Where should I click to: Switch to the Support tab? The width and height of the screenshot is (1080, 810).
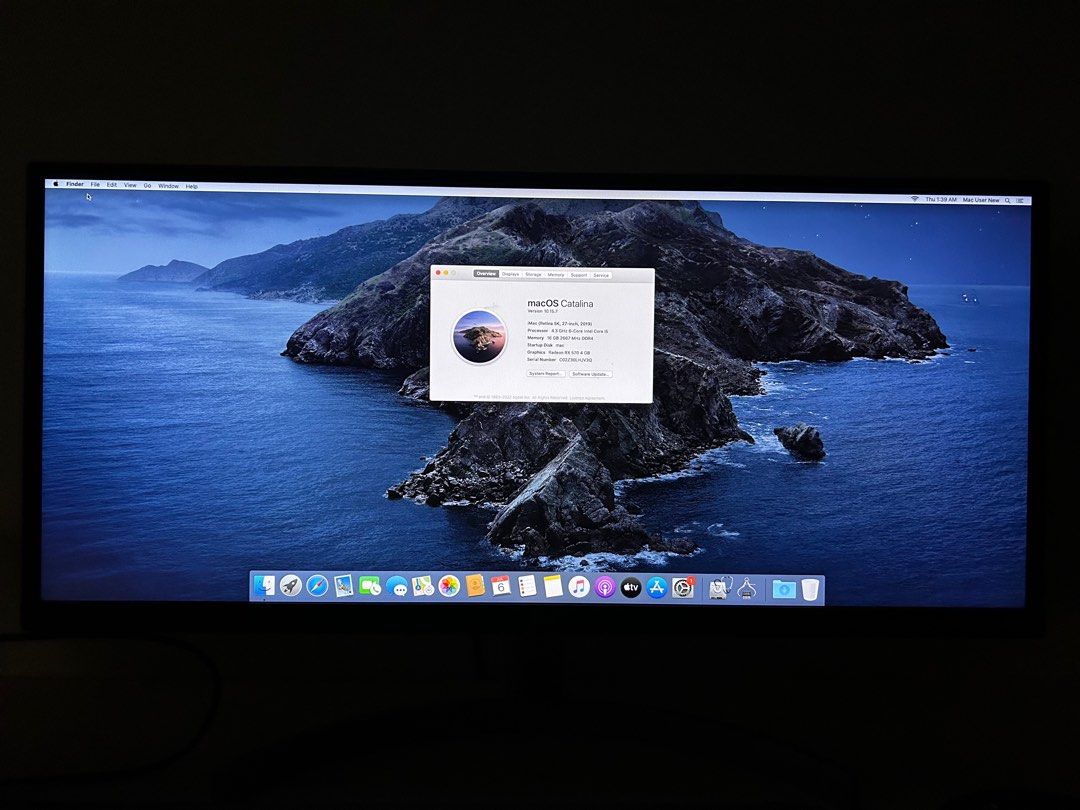click(579, 275)
